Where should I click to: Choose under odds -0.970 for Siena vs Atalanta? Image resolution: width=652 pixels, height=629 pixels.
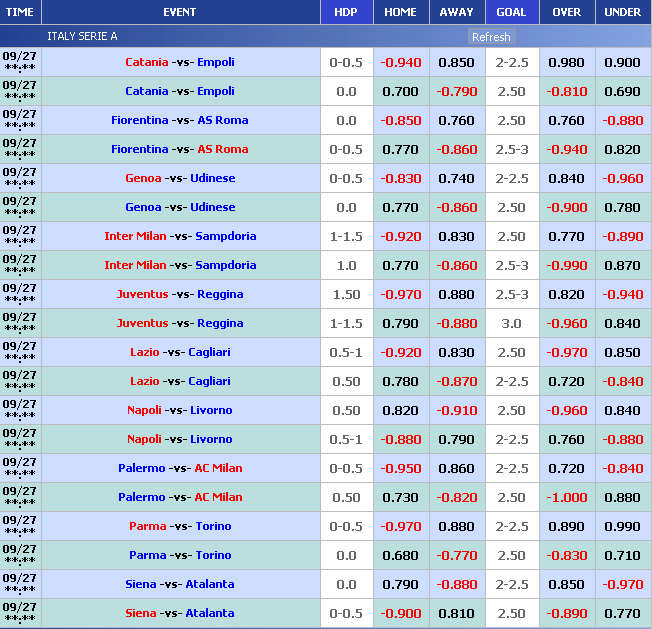coord(623,584)
